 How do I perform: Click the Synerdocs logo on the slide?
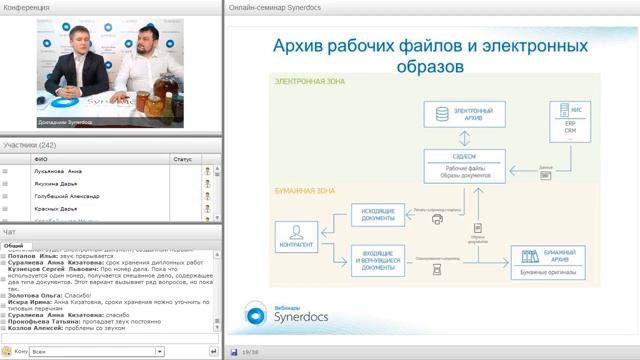tap(287, 314)
